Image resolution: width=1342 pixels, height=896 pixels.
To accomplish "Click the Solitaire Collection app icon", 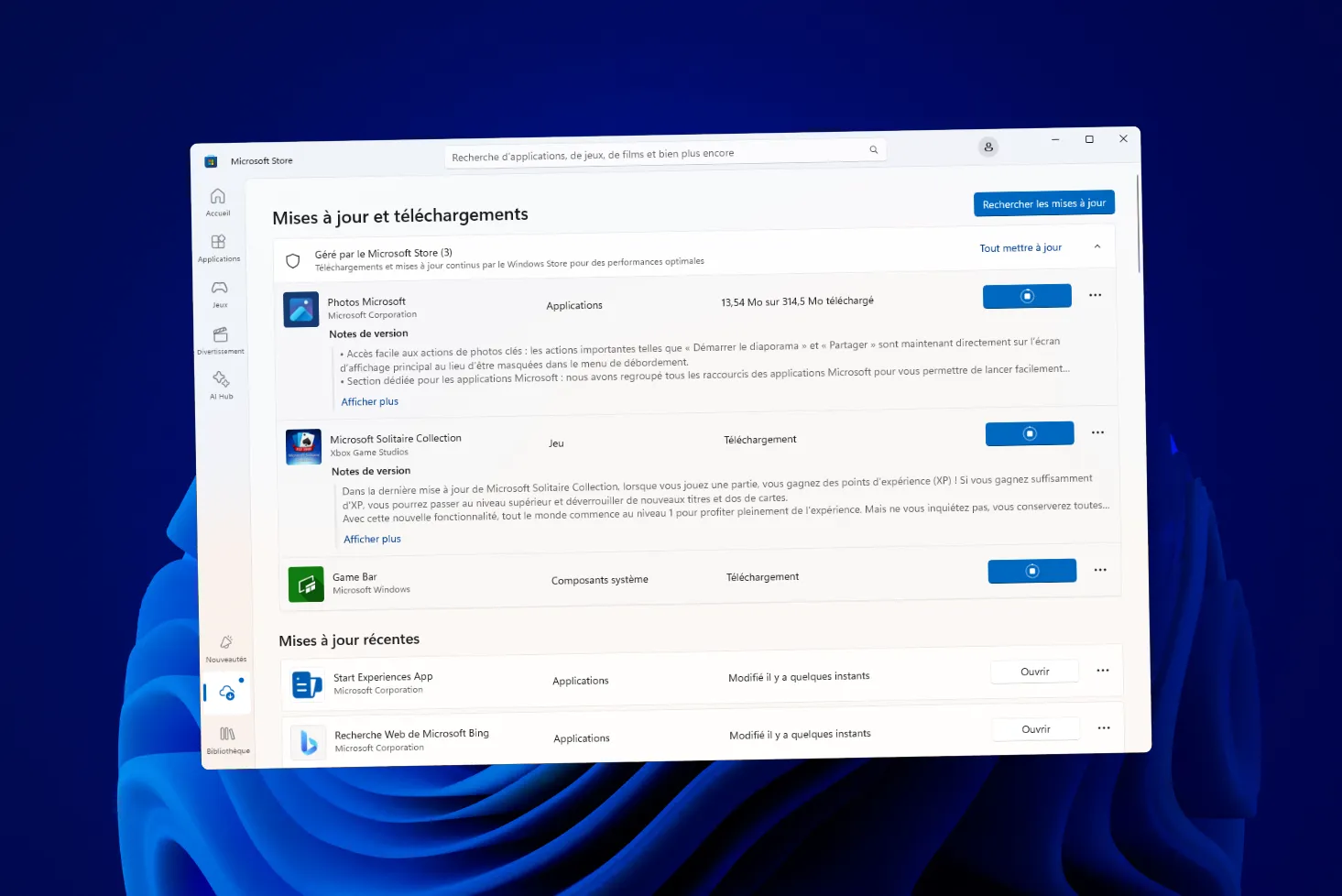I will point(304,447).
